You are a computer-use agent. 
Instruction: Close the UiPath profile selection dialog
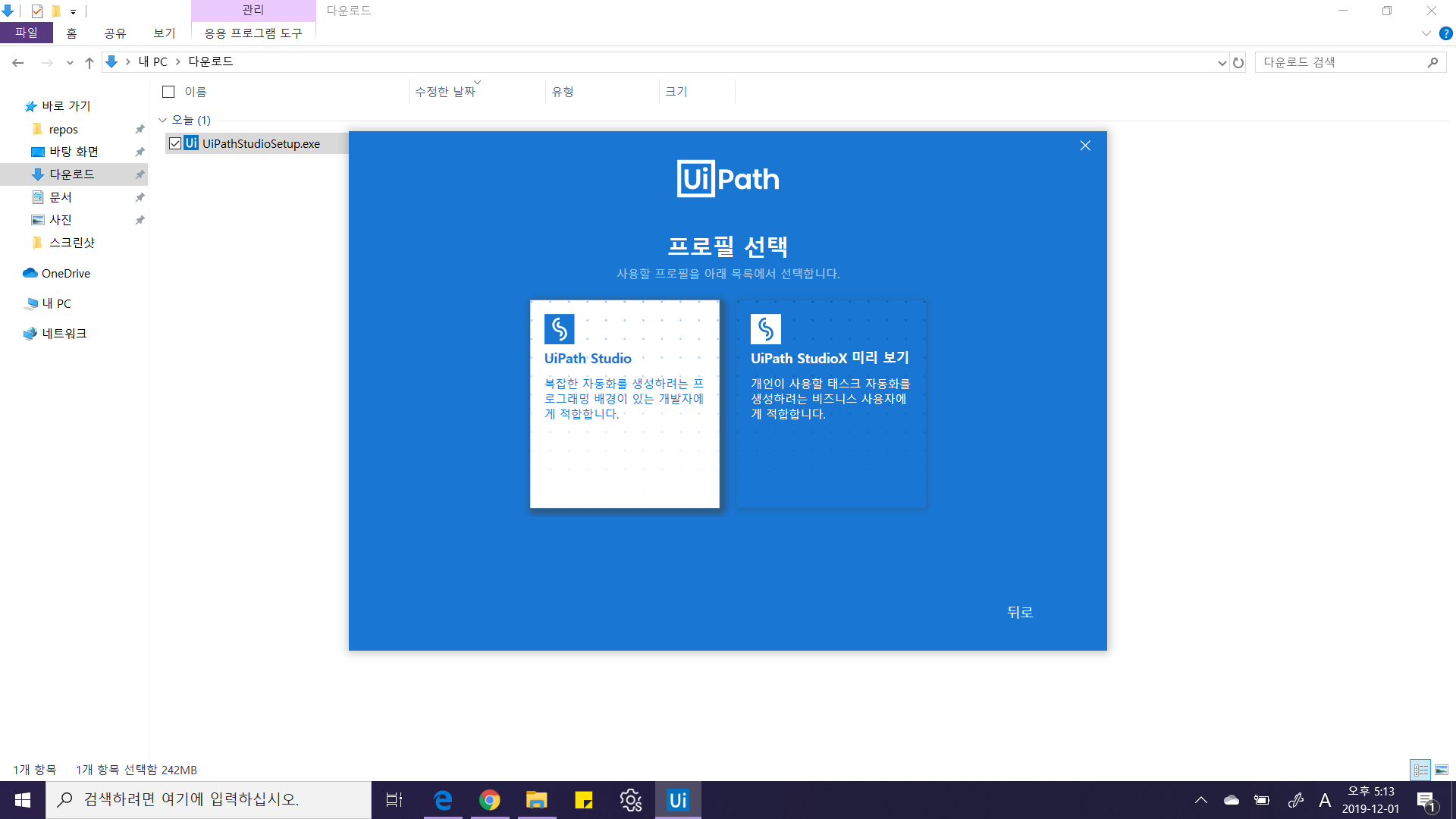1085,146
